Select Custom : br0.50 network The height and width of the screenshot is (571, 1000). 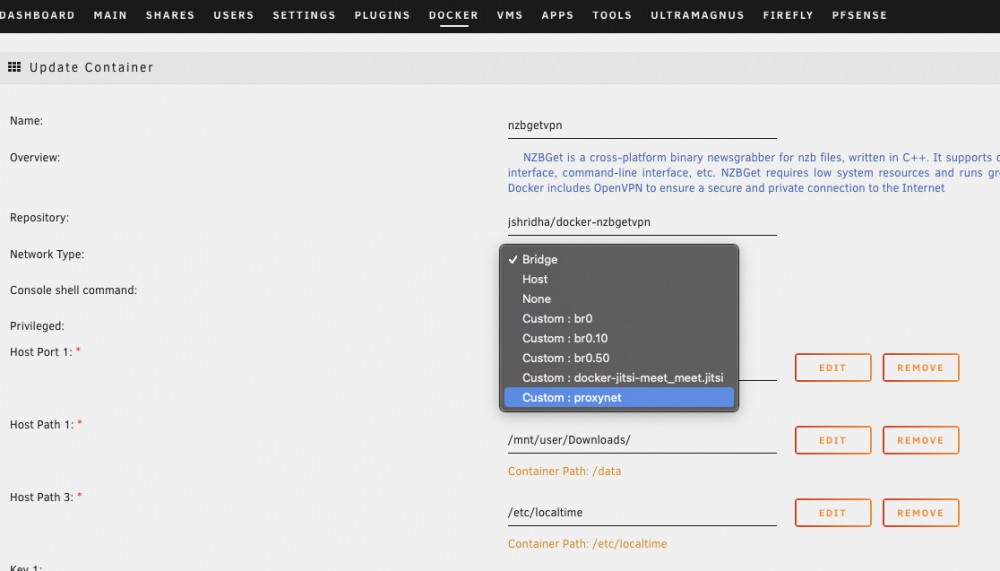tap(619, 358)
